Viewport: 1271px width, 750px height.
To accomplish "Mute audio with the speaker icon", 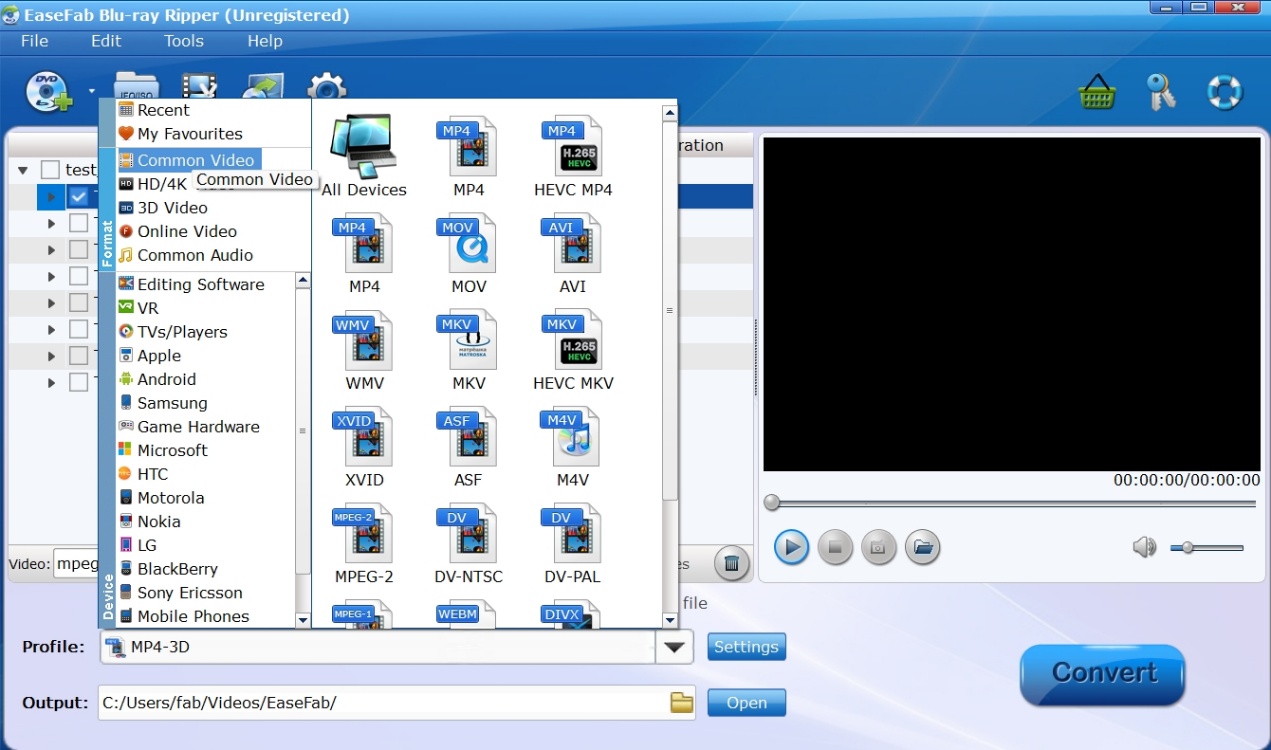I will [1144, 547].
